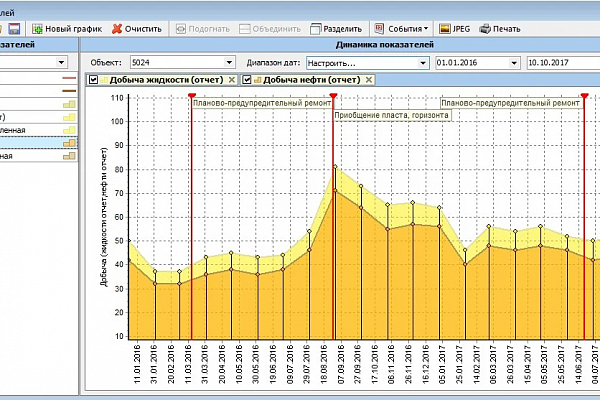Click the printer icon
This screenshot has height=400, width=600.
tap(485, 29)
